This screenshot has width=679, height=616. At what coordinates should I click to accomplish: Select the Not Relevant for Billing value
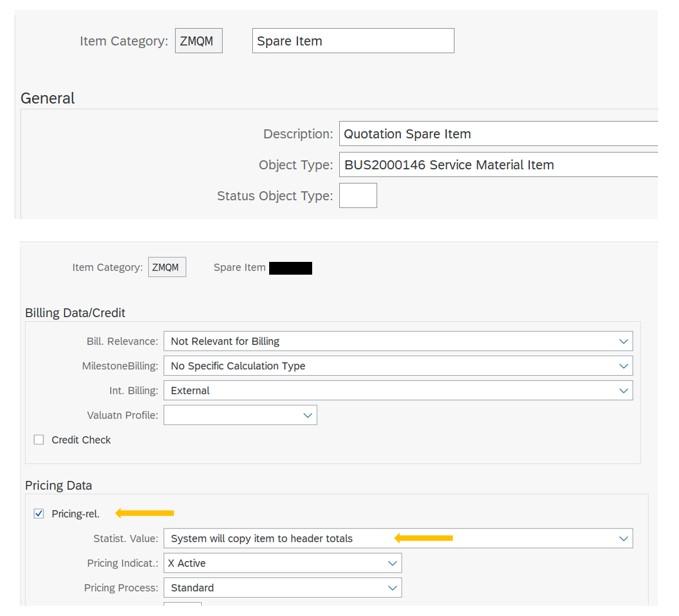click(x=225, y=341)
